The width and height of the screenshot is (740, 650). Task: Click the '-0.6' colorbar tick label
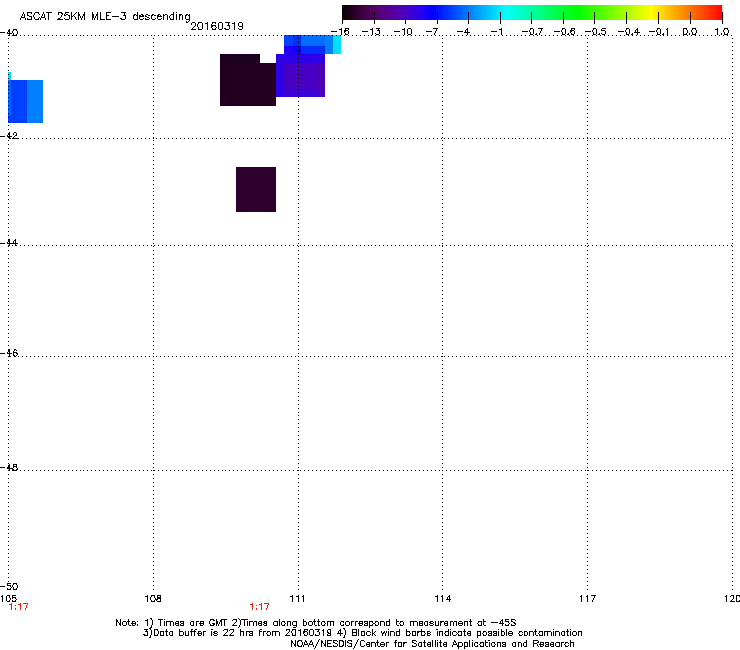tap(564, 32)
